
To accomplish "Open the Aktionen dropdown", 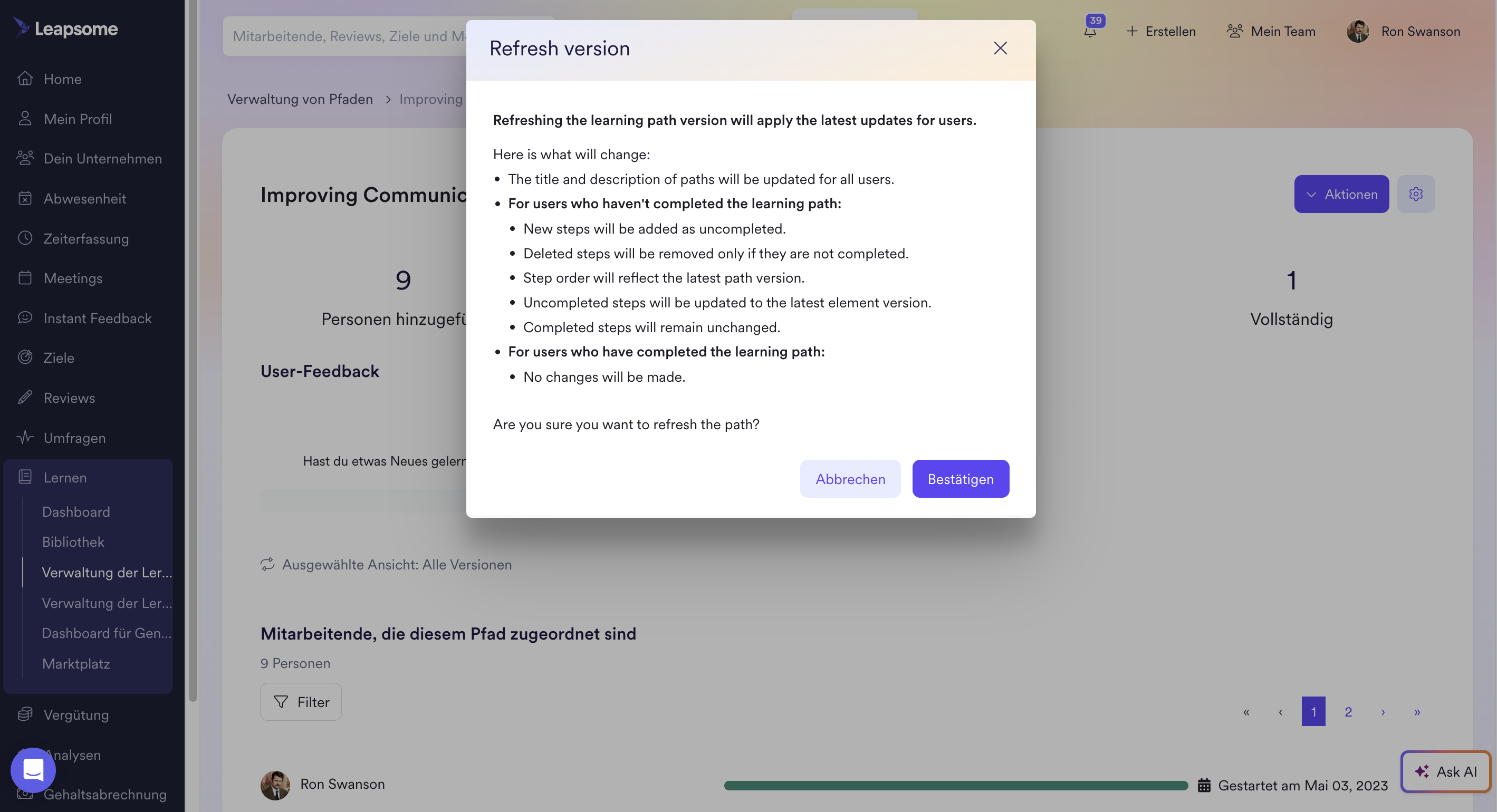I will (1341, 194).
